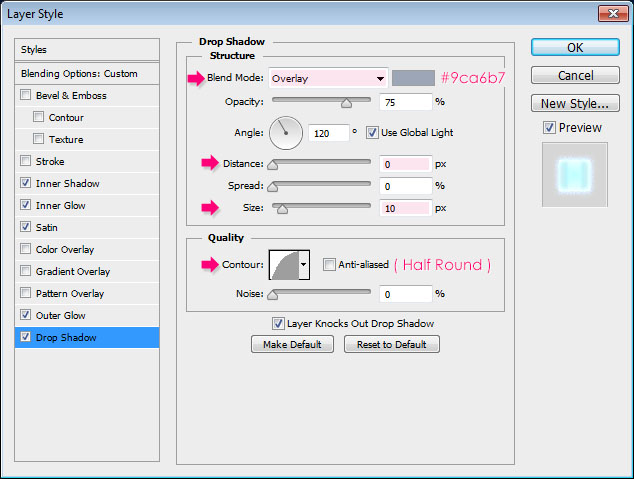This screenshot has width=634, height=479.
Task: Click the New Style... button
Action: 574,103
